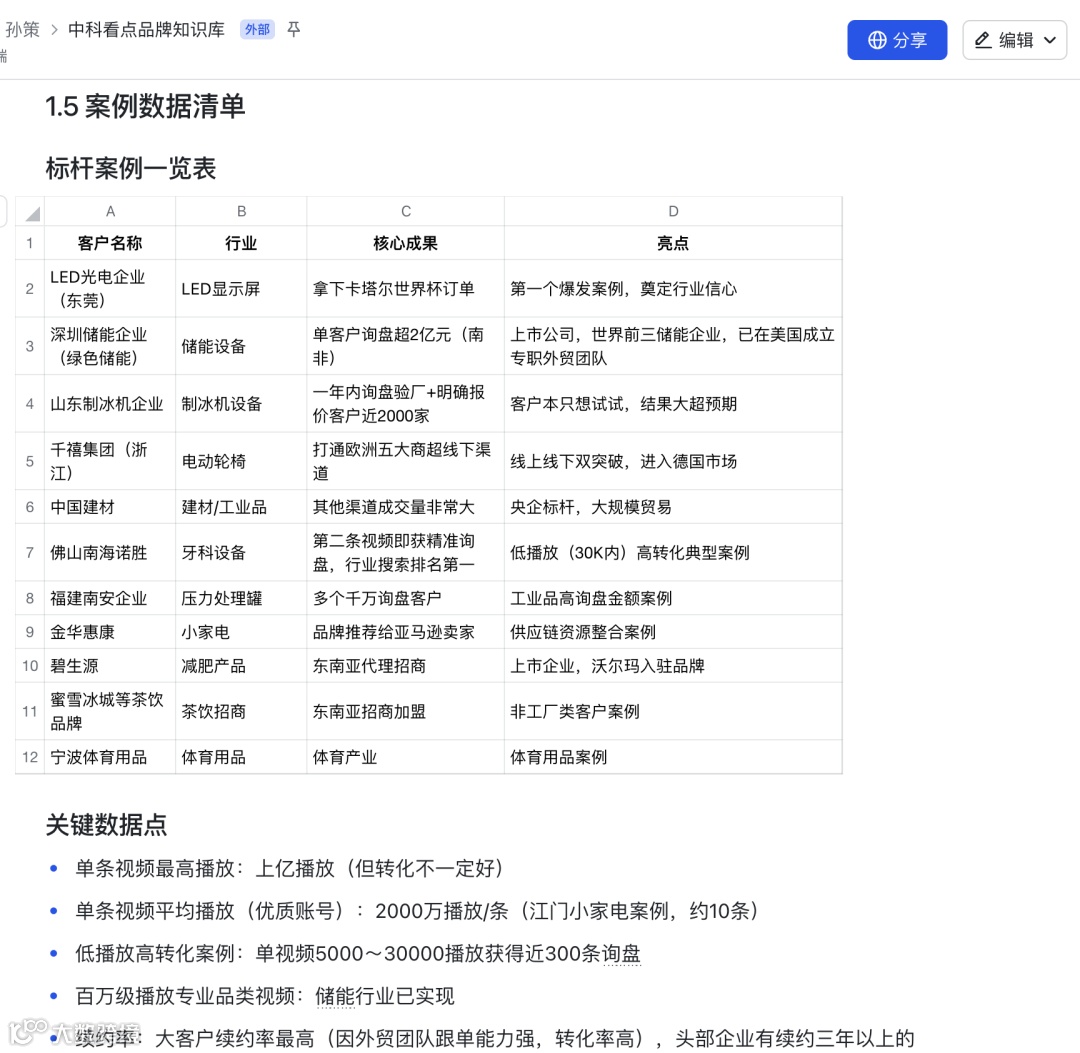This screenshot has height=1053, width=1080.
Task: Click the pin icon beside the 外部 tag
Action: [x=293, y=29]
